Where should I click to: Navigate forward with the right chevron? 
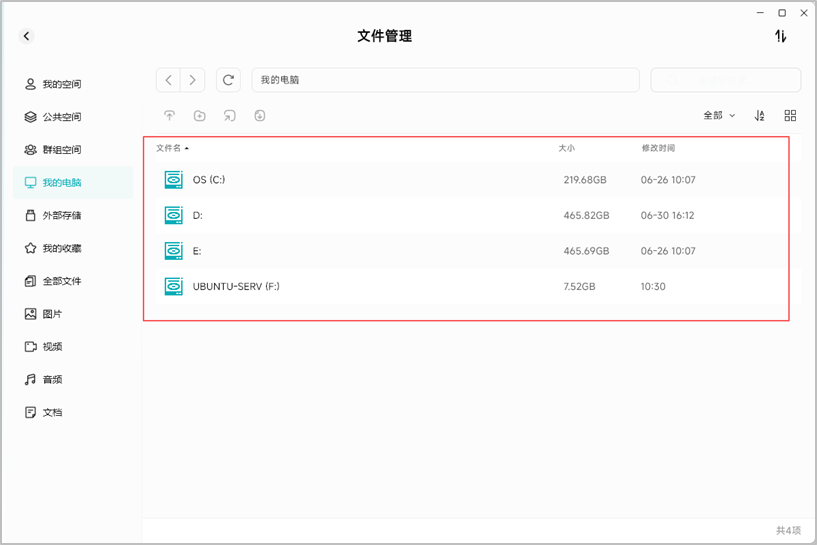pyautogui.click(x=192, y=80)
